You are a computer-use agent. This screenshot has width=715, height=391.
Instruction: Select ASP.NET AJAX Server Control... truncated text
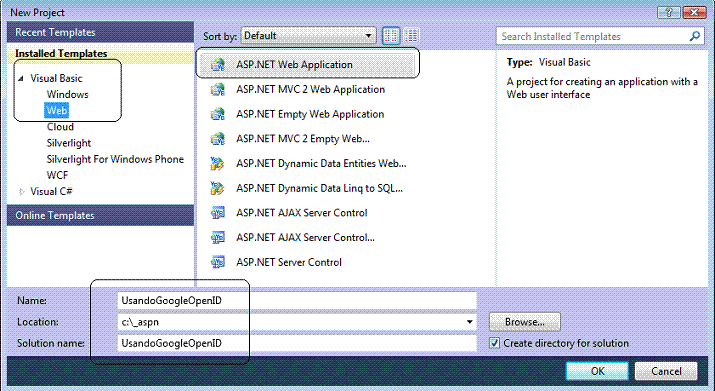click(x=305, y=237)
